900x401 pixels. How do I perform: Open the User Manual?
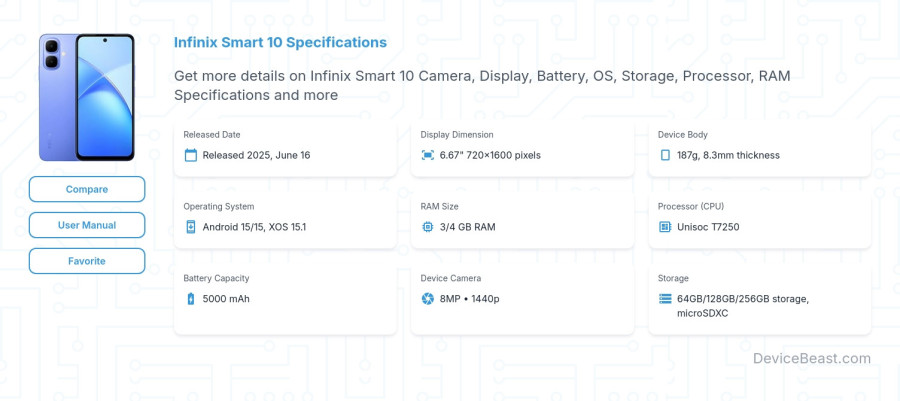click(87, 225)
